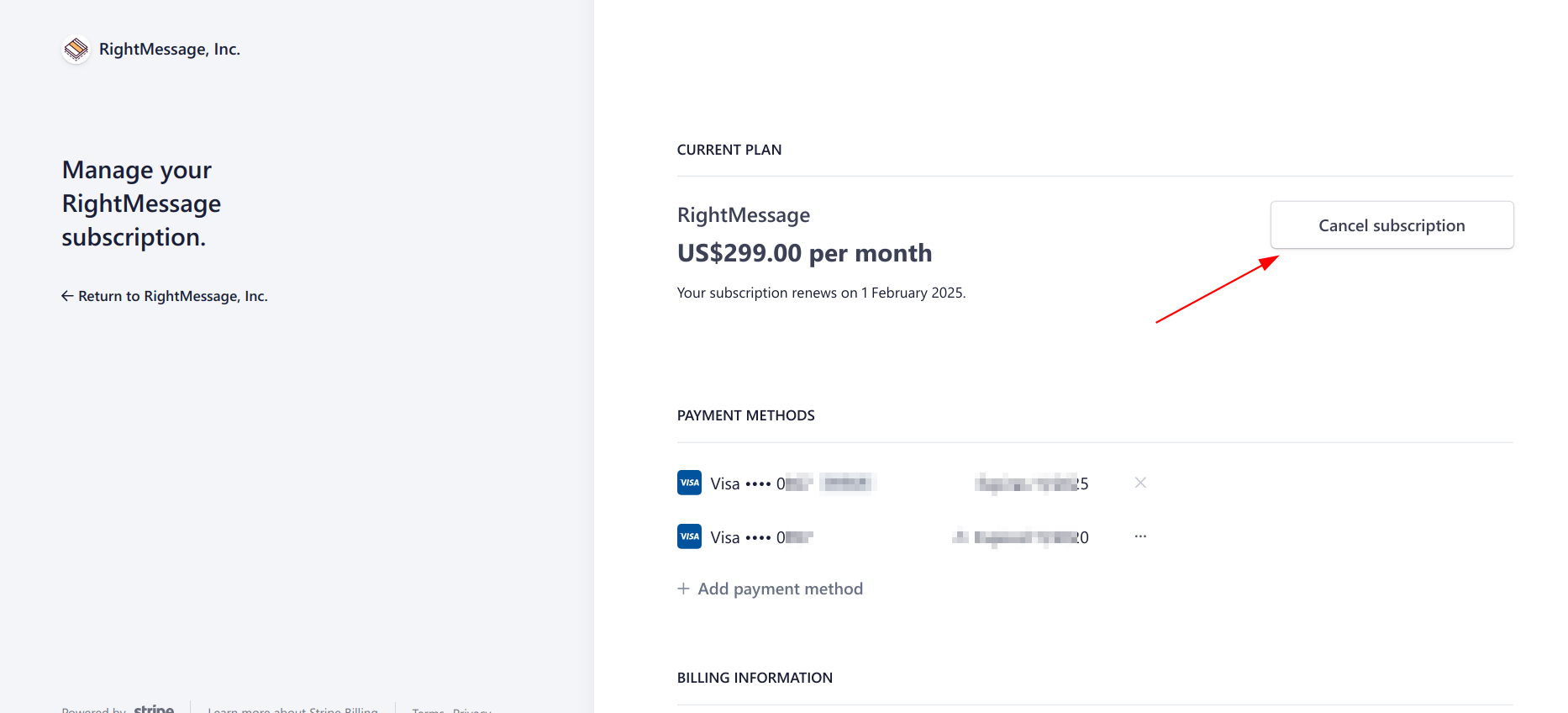This screenshot has height=713, width=1568.
Task: Click the back arrow beside Return to RightMessage
Action: [67, 296]
